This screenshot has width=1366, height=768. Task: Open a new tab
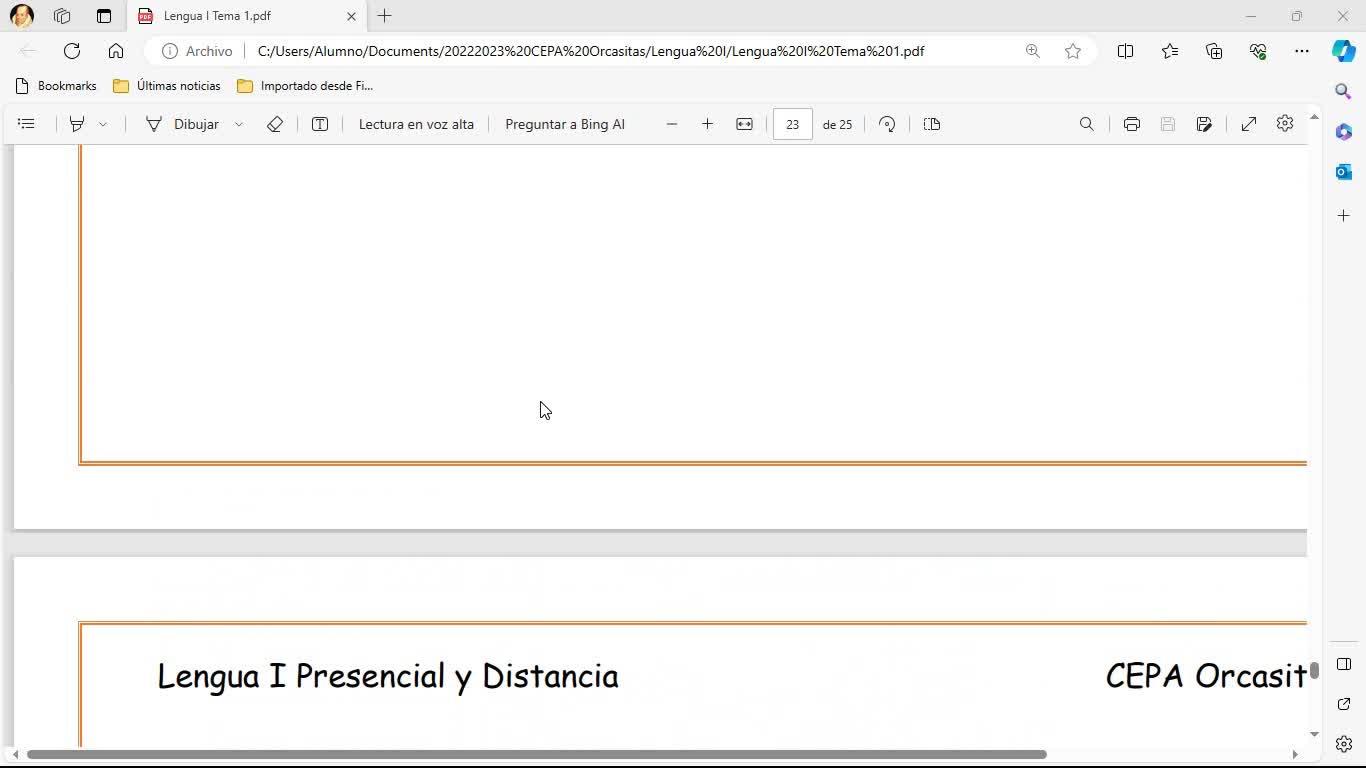click(385, 16)
